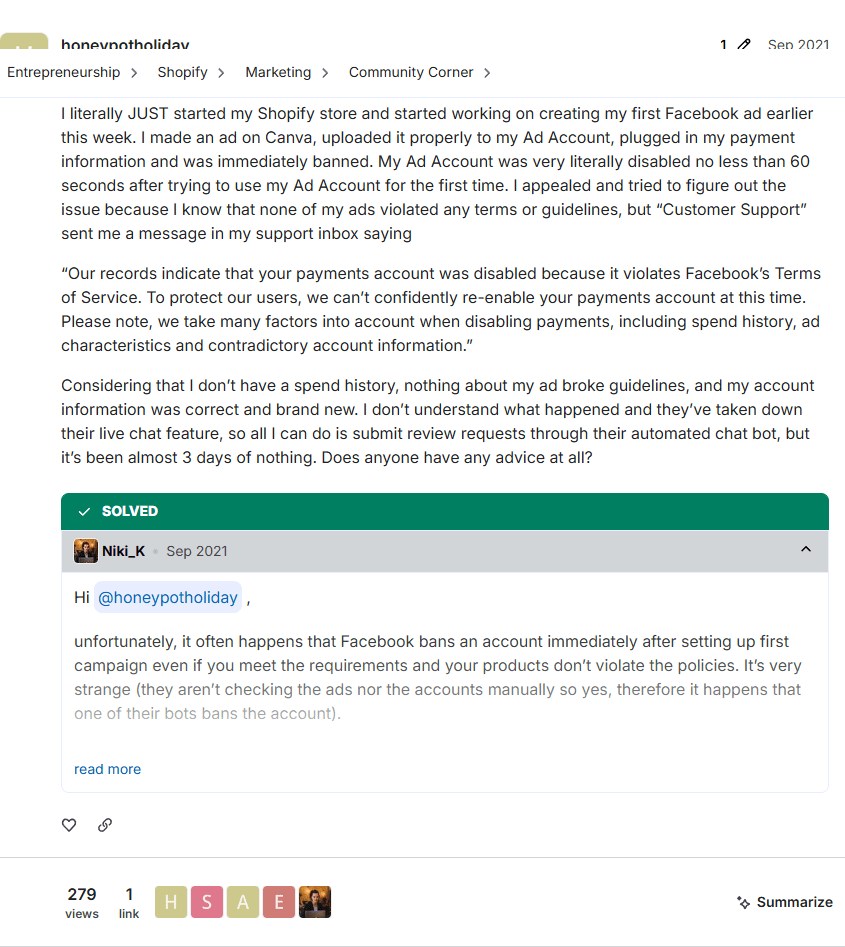Expand the Community Corner category chevron
The height and width of the screenshot is (947, 845).
[x=487, y=73]
